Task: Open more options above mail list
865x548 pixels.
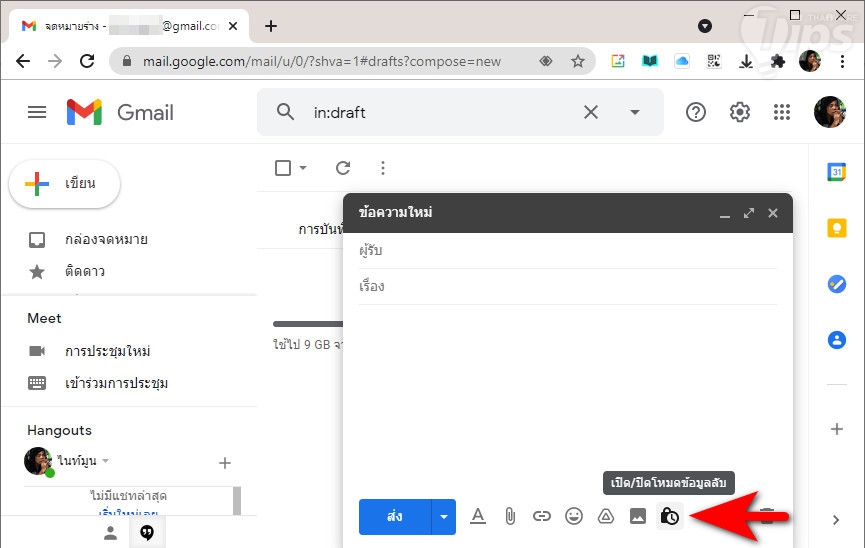Action: pos(383,168)
